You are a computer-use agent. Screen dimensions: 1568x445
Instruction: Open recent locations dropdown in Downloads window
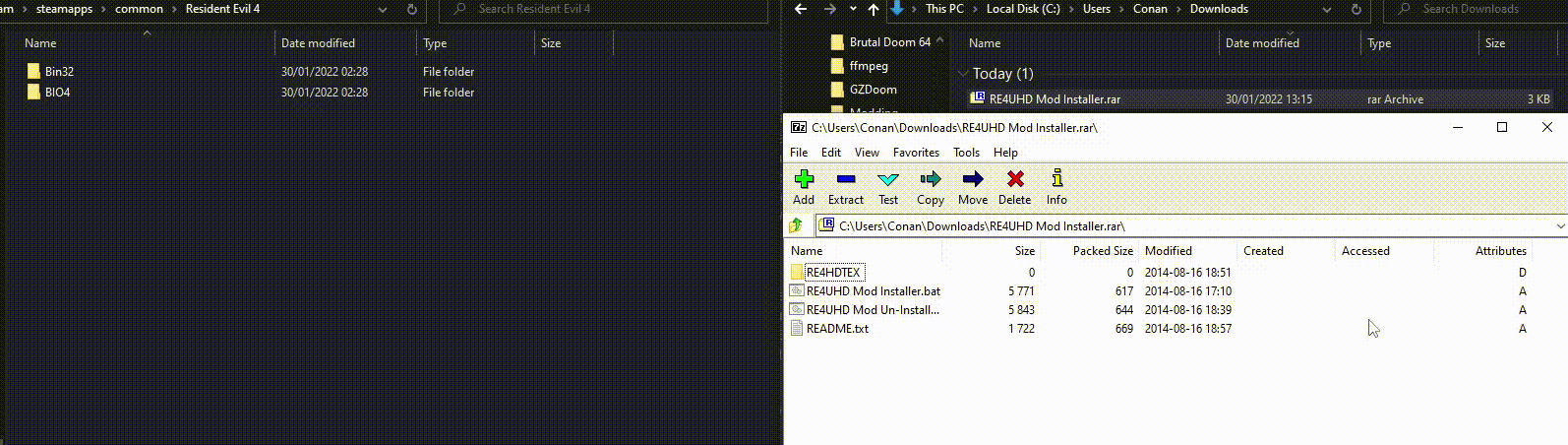coord(852,10)
